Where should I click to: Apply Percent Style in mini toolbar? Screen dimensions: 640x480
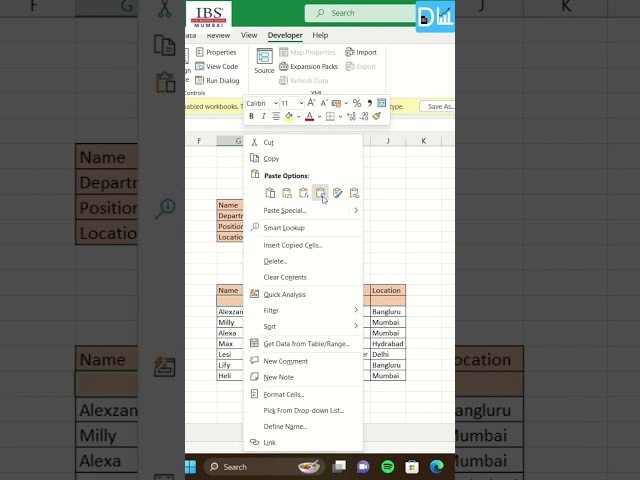[x=357, y=103]
